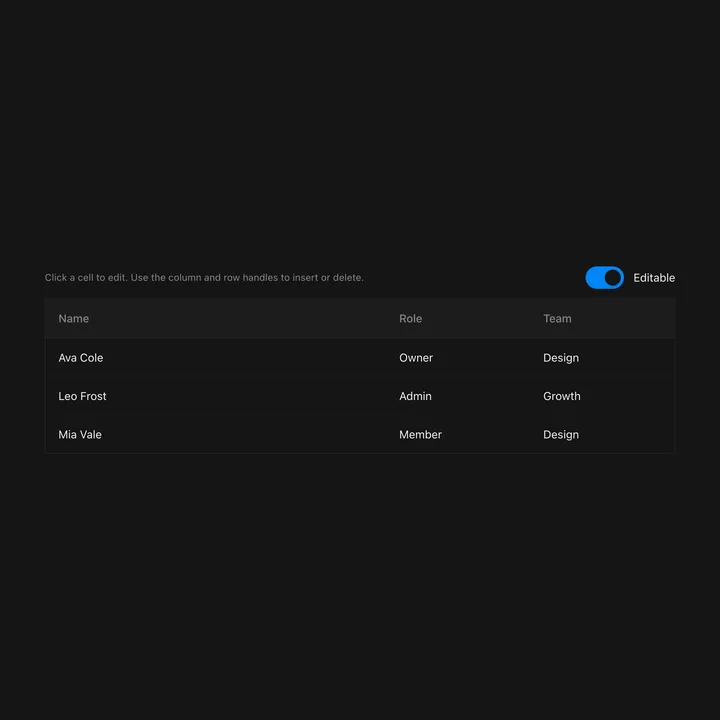Image resolution: width=720 pixels, height=720 pixels.
Task: Select the Team column header
Action: tap(602, 319)
